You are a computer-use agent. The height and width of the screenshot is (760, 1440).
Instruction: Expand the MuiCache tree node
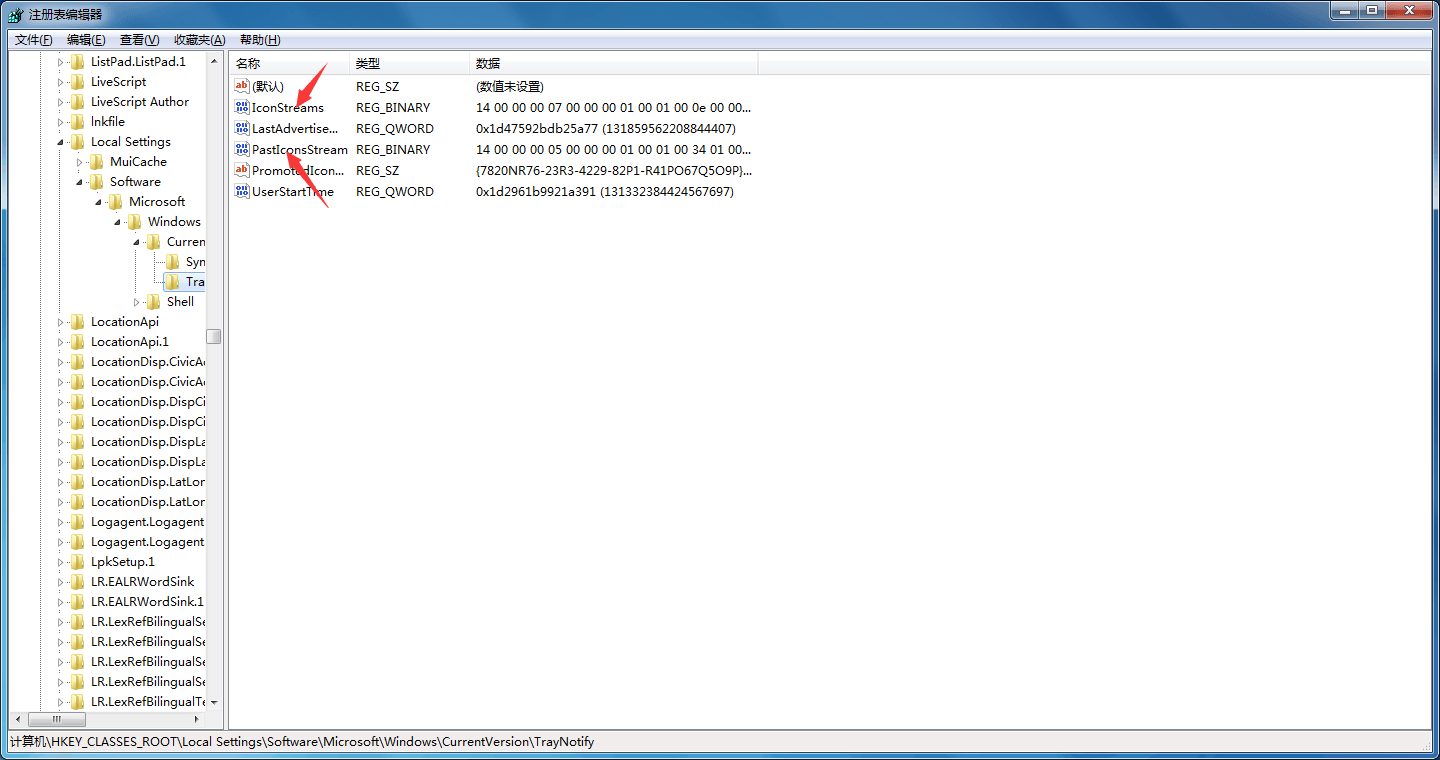(x=80, y=161)
